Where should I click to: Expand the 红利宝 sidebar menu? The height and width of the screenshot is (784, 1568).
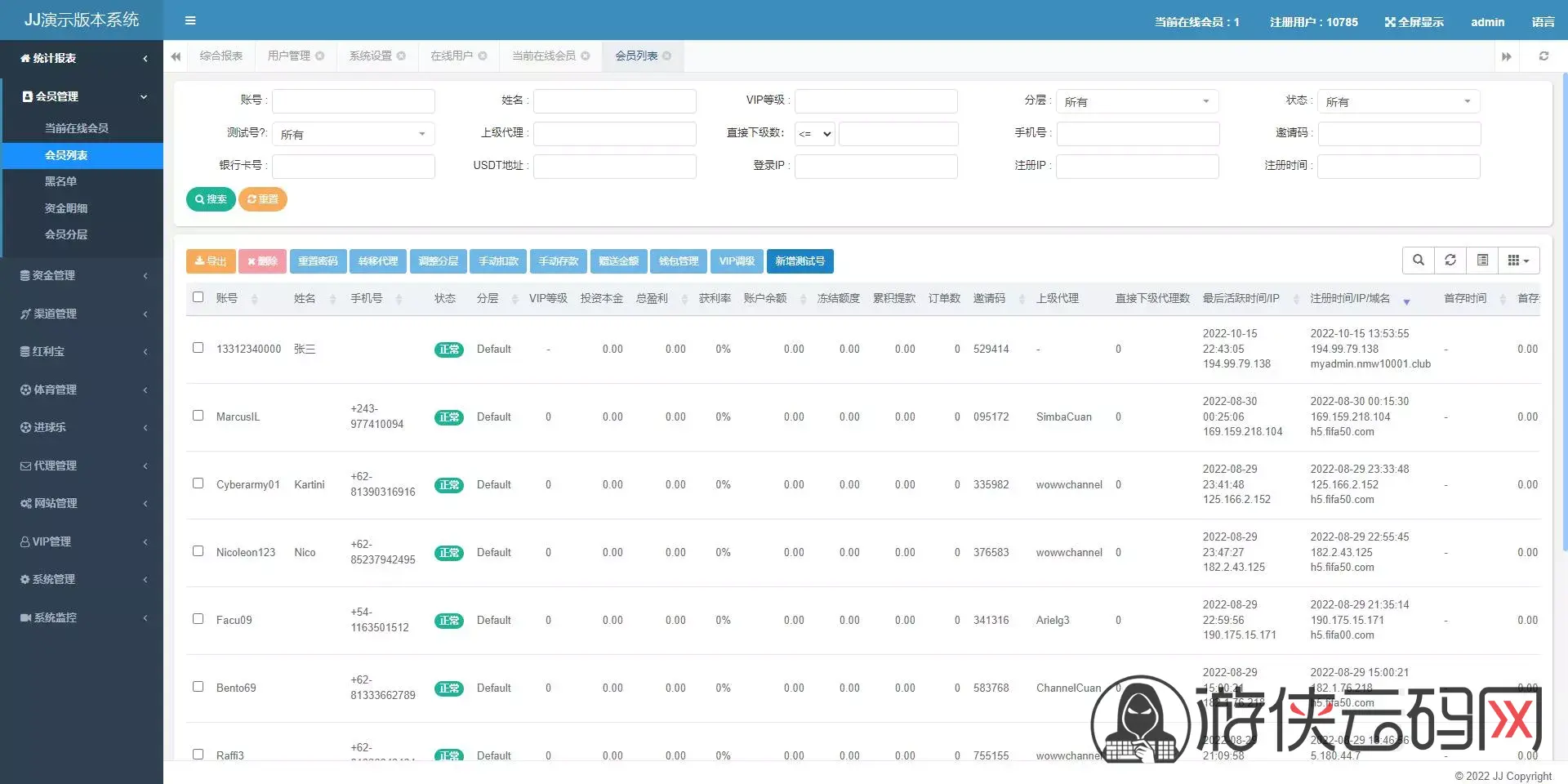(x=82, y=351)
